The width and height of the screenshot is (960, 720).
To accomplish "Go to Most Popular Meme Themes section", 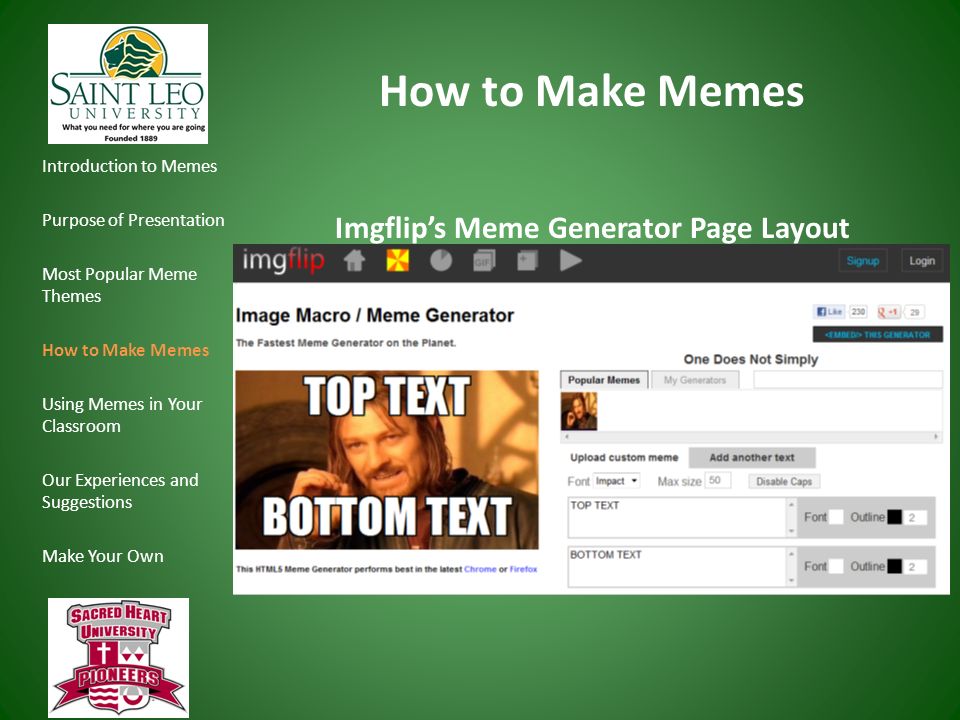I will pos(119,285).
